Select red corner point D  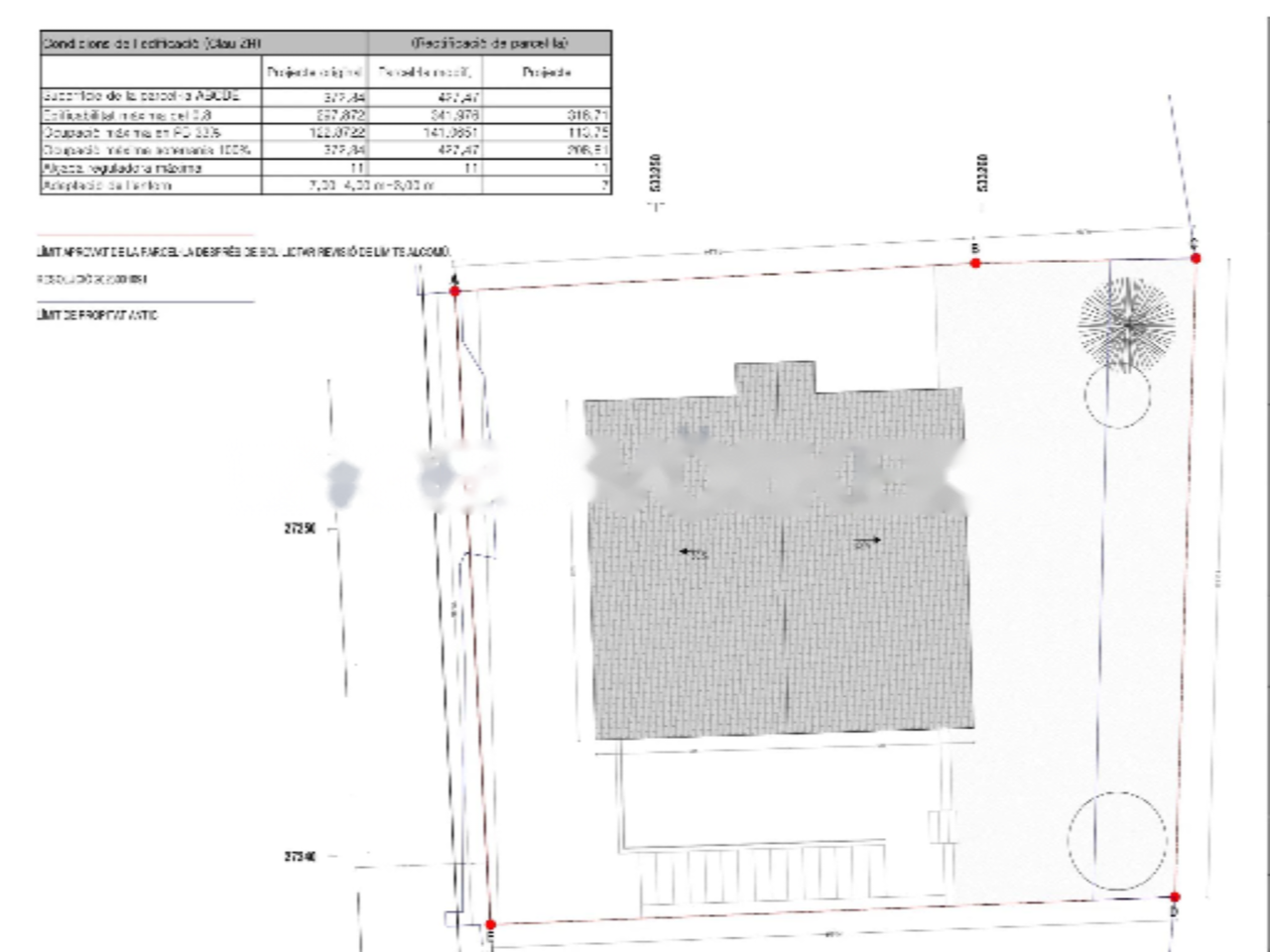pyautogui.click(x=1175, y=897)
